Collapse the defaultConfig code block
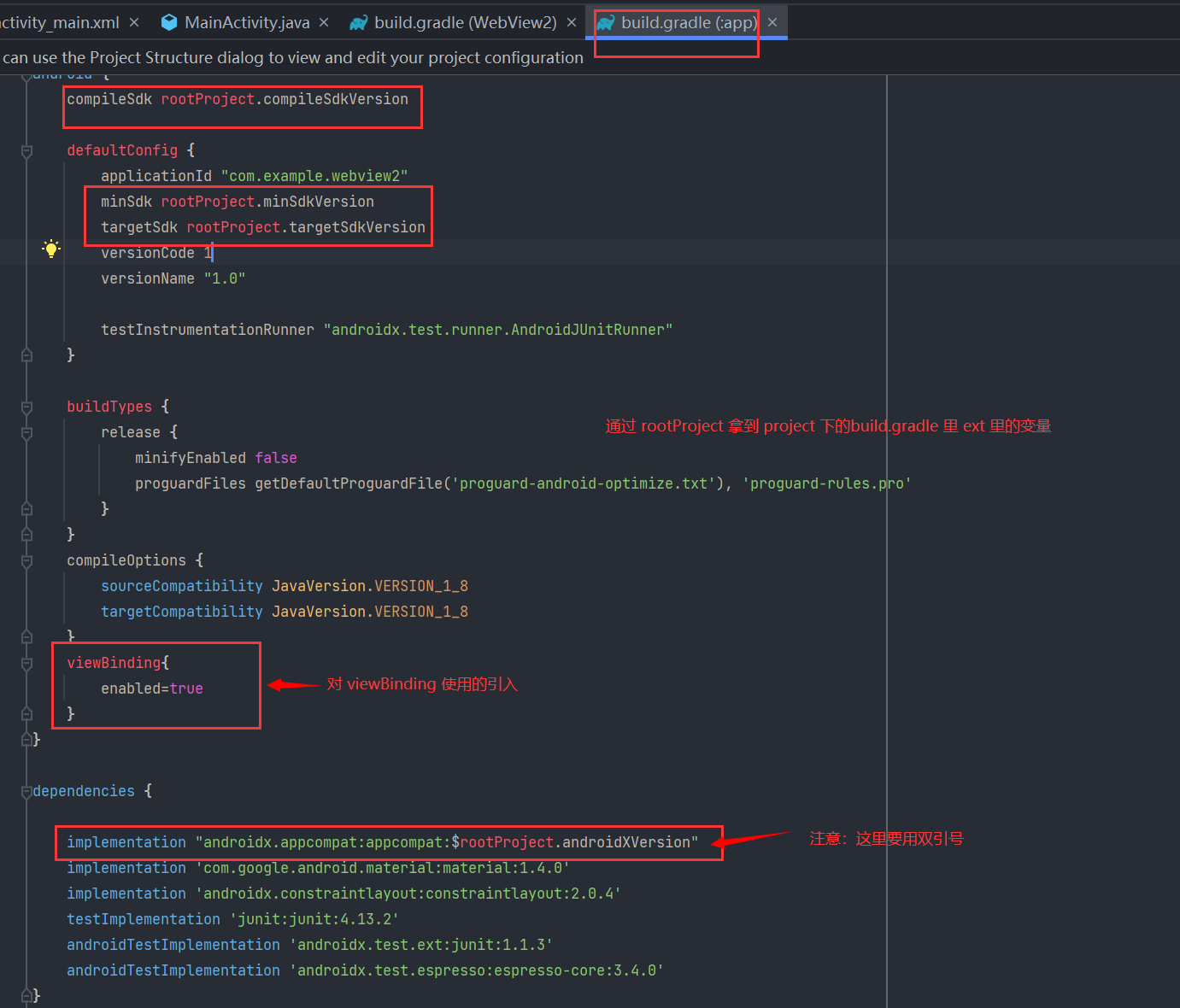1180x1008 pixels. 26,150
